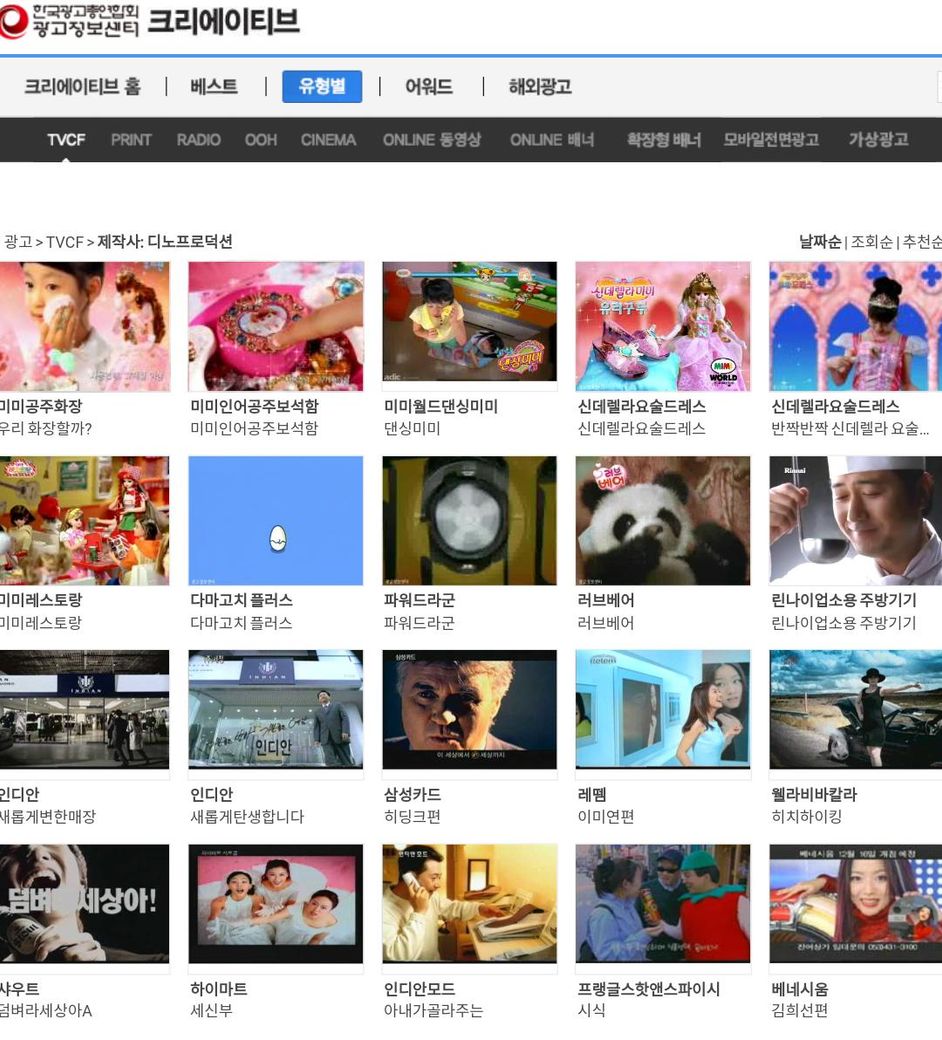Open the ONLINE 동영상 tab
942x1040 pixels.
(432, 140)
